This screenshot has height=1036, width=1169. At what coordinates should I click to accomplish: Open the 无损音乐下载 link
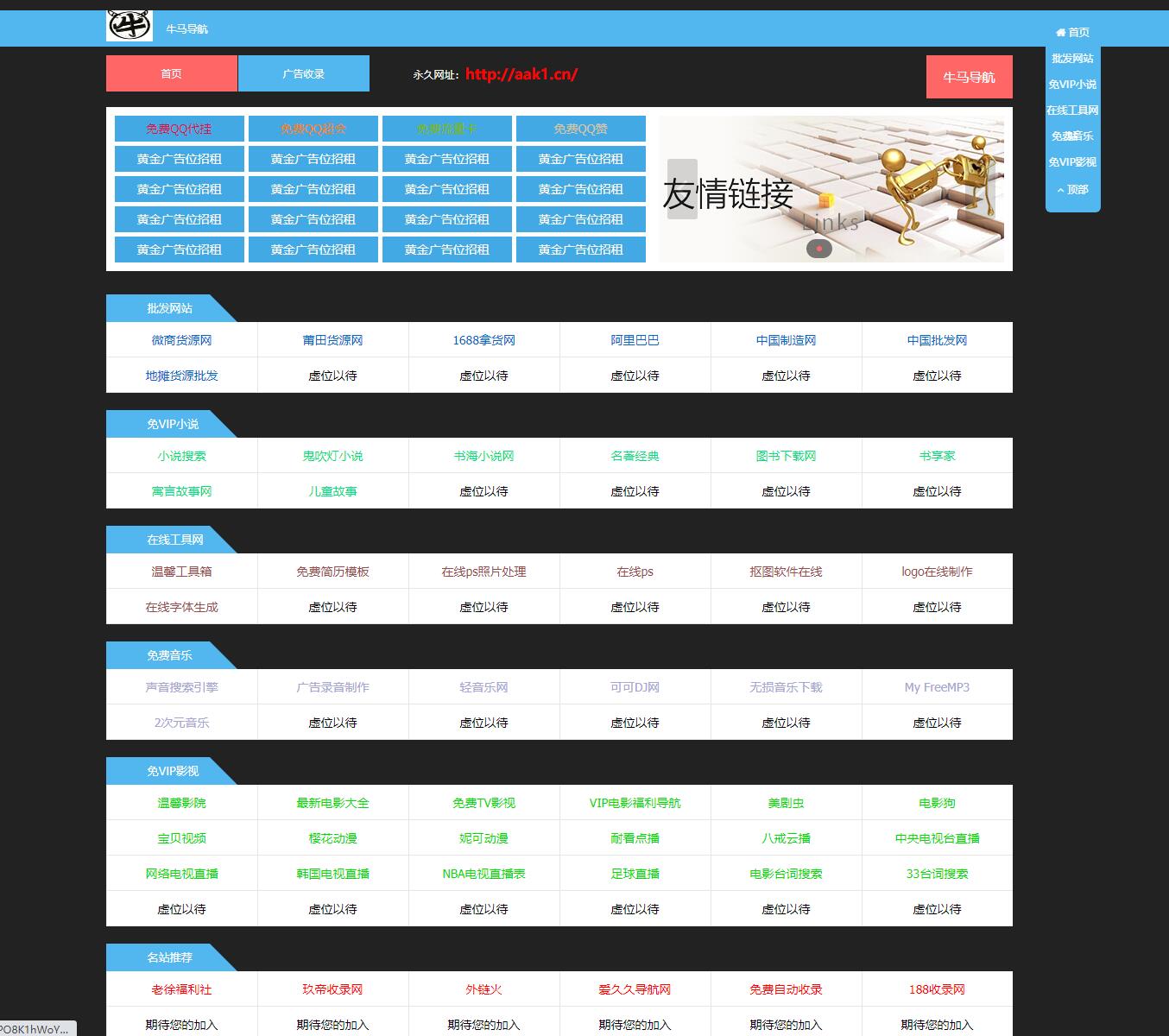pyautogui.click(x=786, y=687)
